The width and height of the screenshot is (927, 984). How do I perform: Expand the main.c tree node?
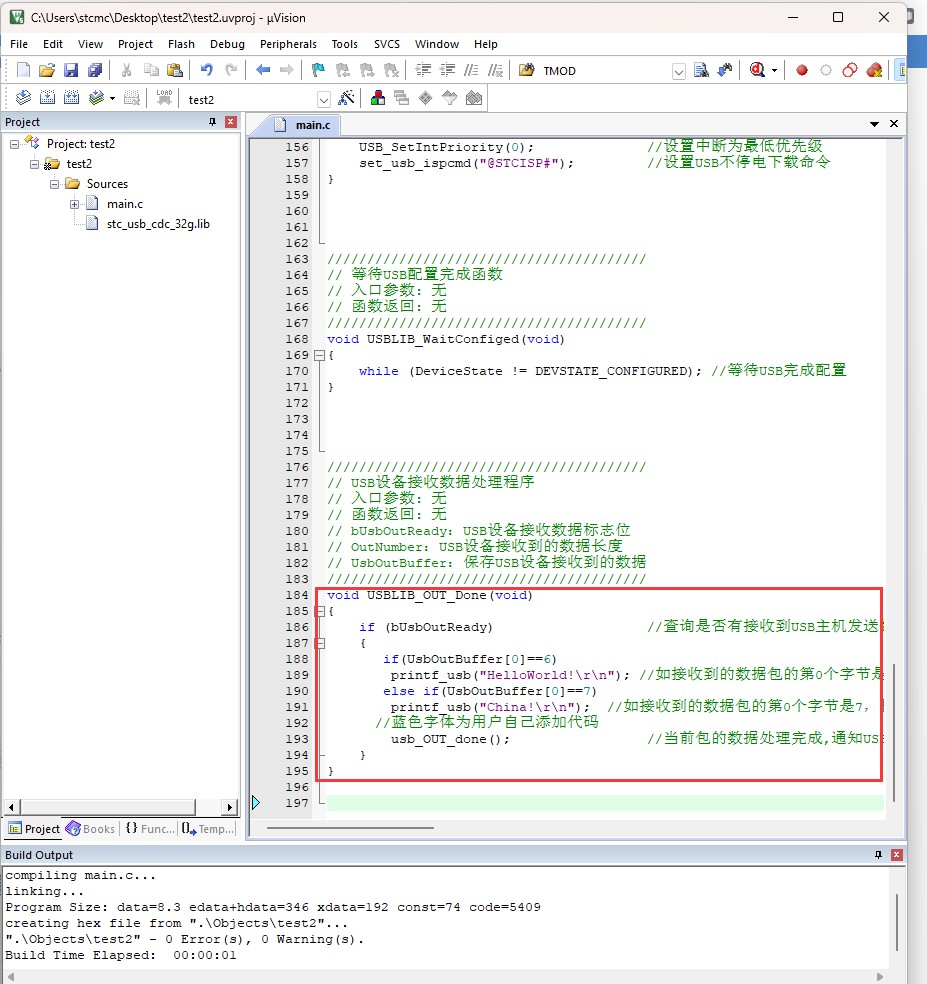pos(74,205)
